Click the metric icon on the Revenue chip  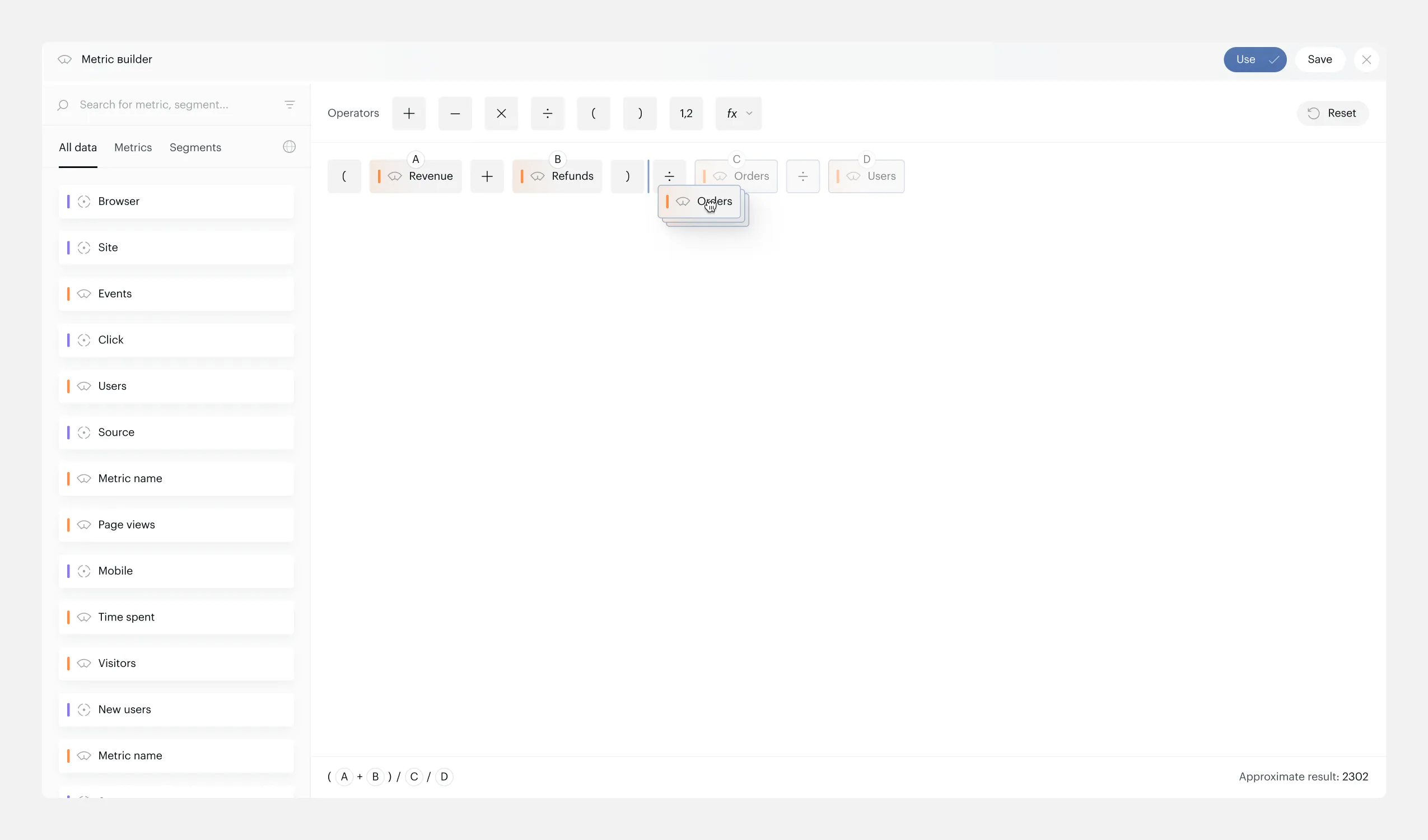tap(395, 176)
